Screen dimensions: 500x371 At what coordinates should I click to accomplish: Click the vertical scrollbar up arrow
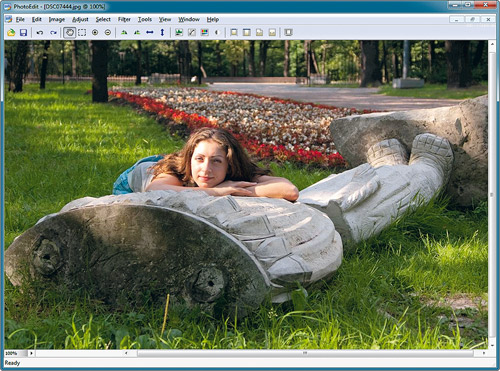492,44
